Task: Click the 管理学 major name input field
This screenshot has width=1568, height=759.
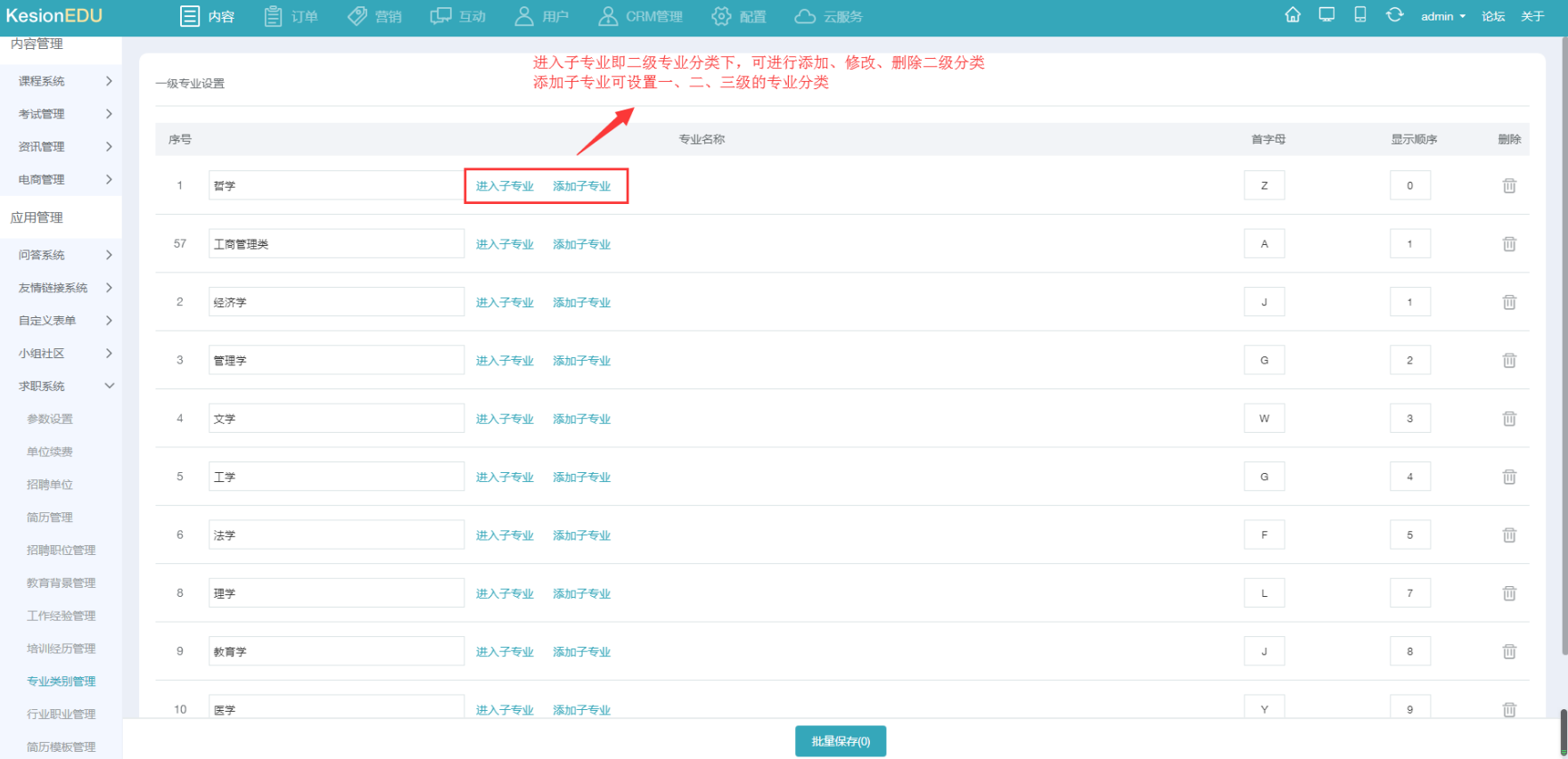Action: point(336,361)
